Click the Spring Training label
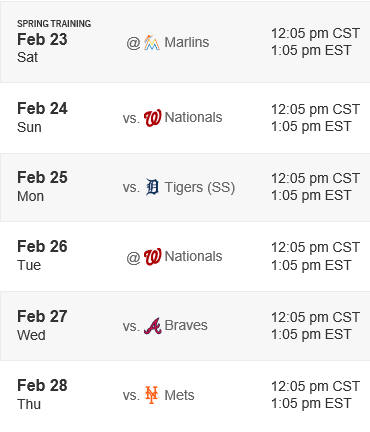The width and height of the screenshot is (370, 432). pos(54,24)
